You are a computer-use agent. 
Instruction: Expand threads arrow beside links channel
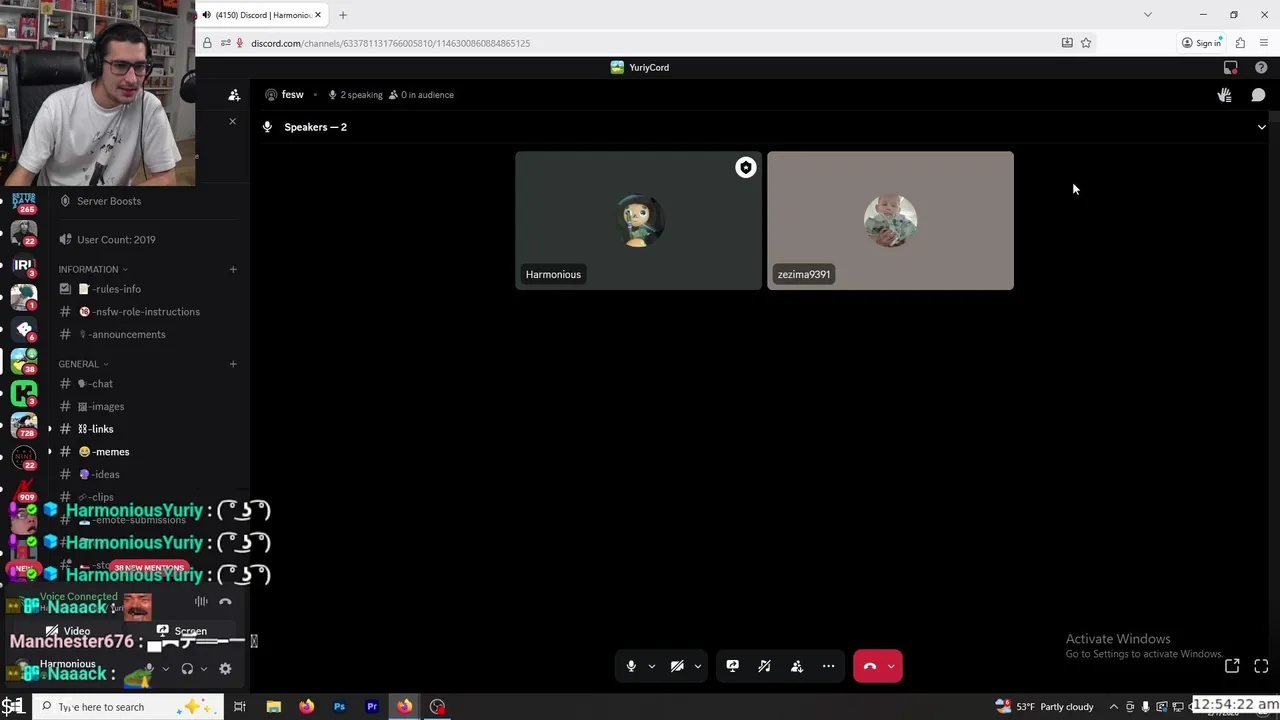[50, 429]
